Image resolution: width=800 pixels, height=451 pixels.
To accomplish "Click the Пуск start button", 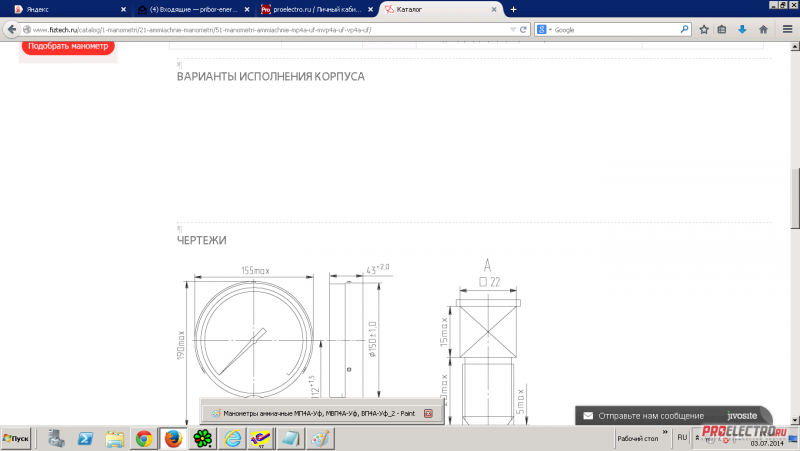I will tap(18, 438).
